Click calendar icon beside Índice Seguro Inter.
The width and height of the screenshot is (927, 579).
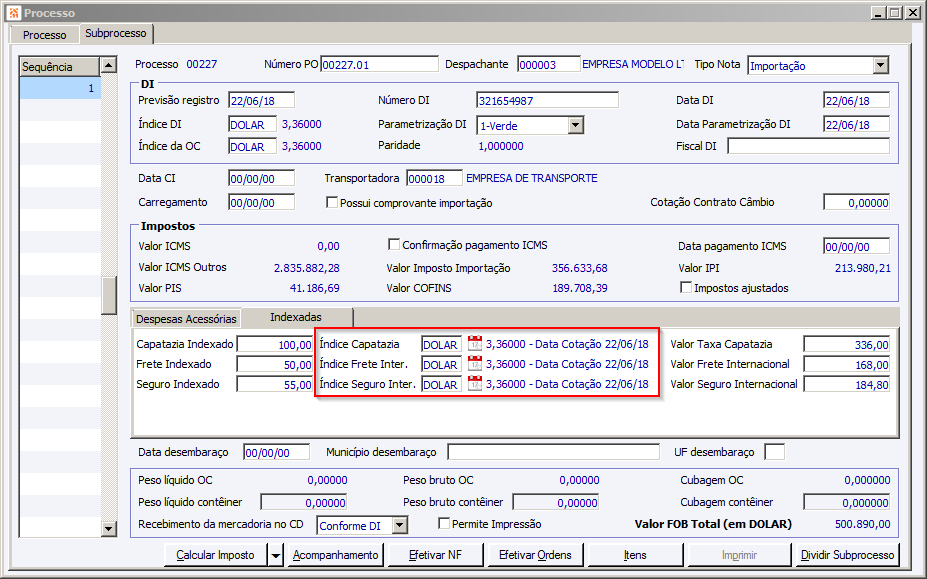tap(475, 384)
